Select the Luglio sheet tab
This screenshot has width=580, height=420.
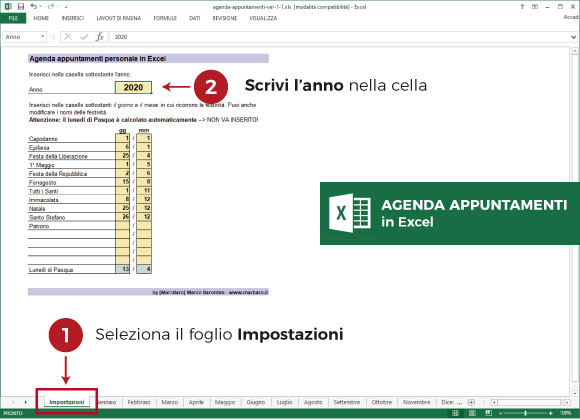tap(284, 402)
